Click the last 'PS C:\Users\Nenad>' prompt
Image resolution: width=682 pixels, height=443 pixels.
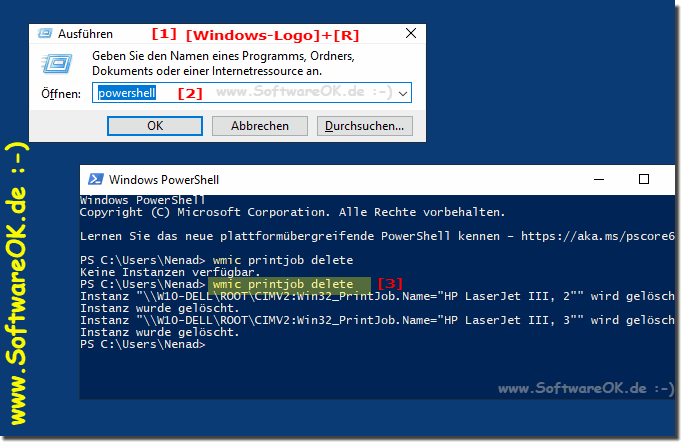[x=142, y=344]
